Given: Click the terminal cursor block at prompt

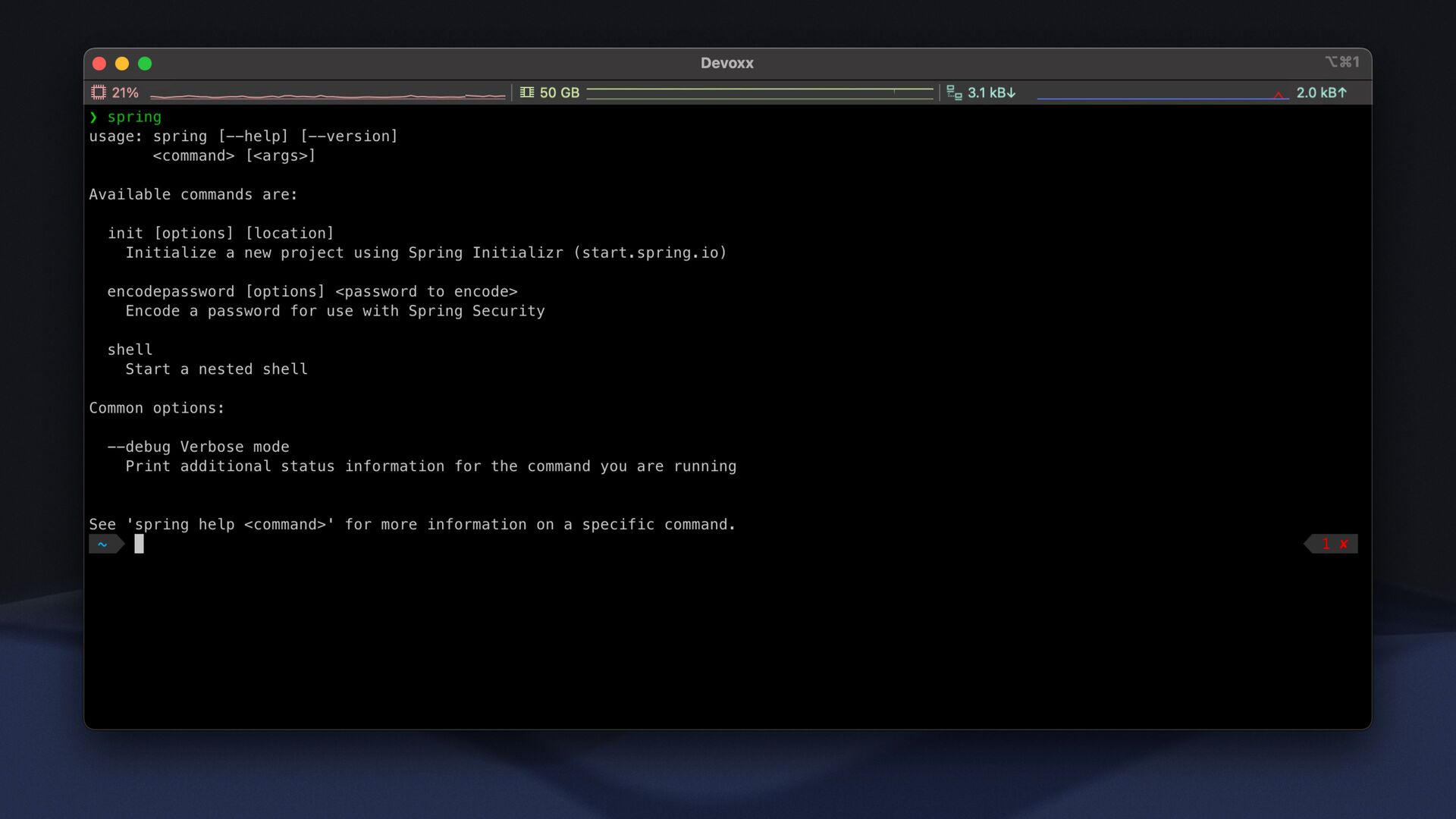Looking at the screenshot, I should (139, 544).
